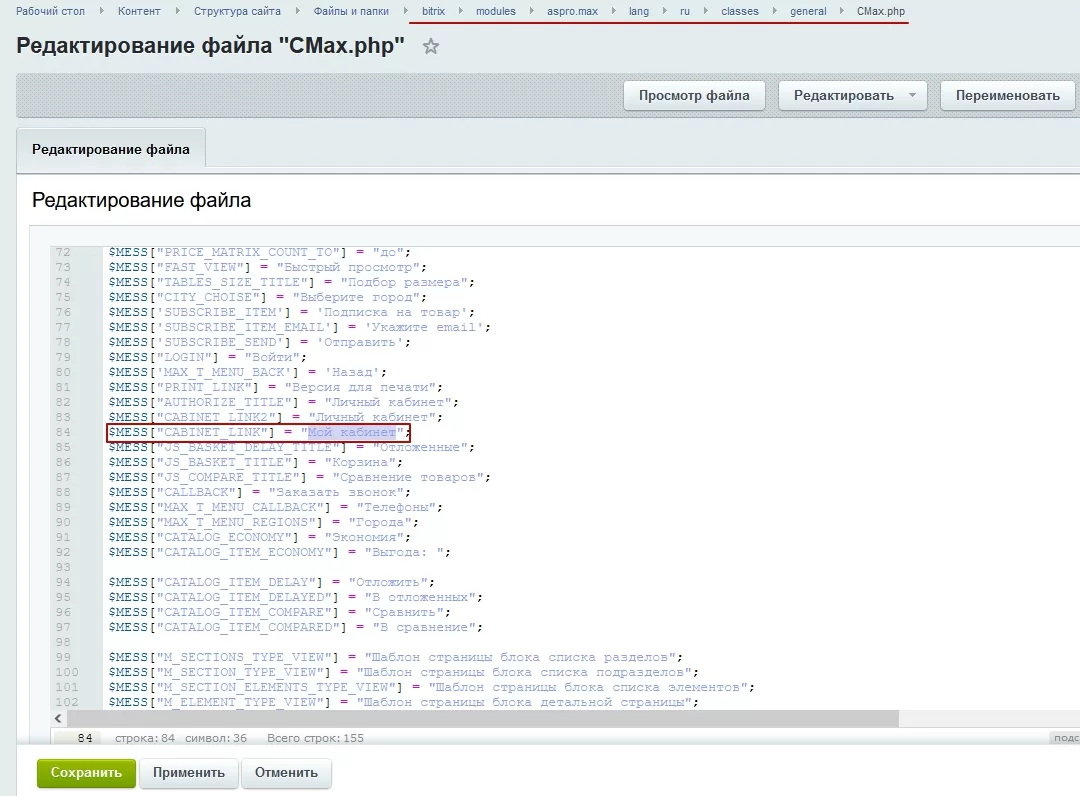The height and width of the screenshot is (796, 1080).
Task: Click the Переименовать button
Action: [1007, 96]
